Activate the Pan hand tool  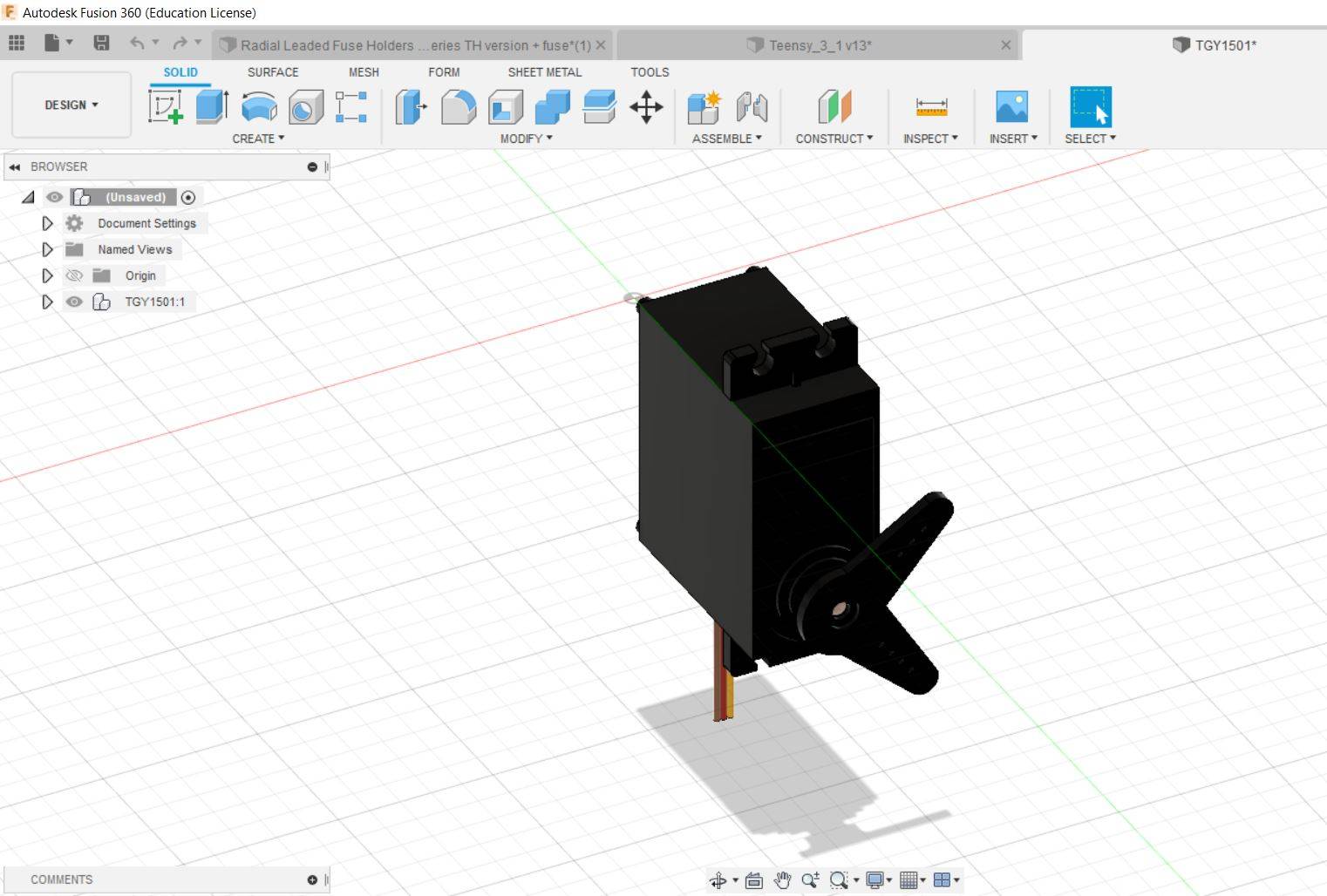pos(782,880)
